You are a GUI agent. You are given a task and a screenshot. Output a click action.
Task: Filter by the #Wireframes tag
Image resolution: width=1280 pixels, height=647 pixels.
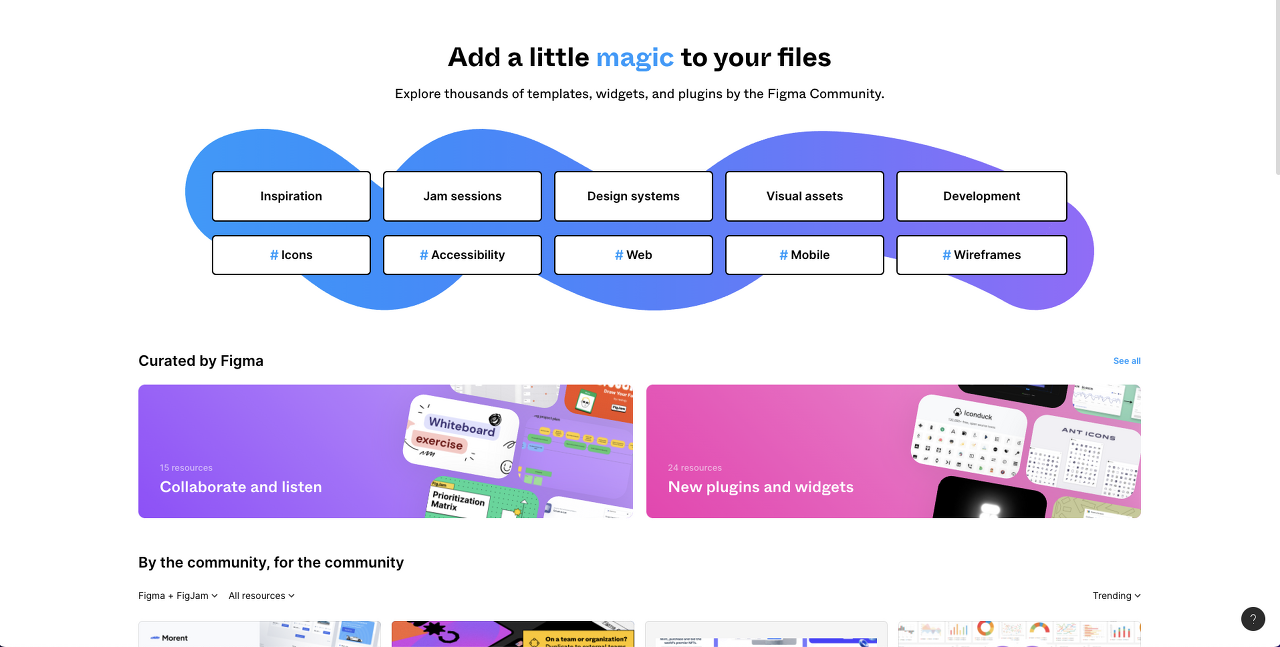point(981,255)
